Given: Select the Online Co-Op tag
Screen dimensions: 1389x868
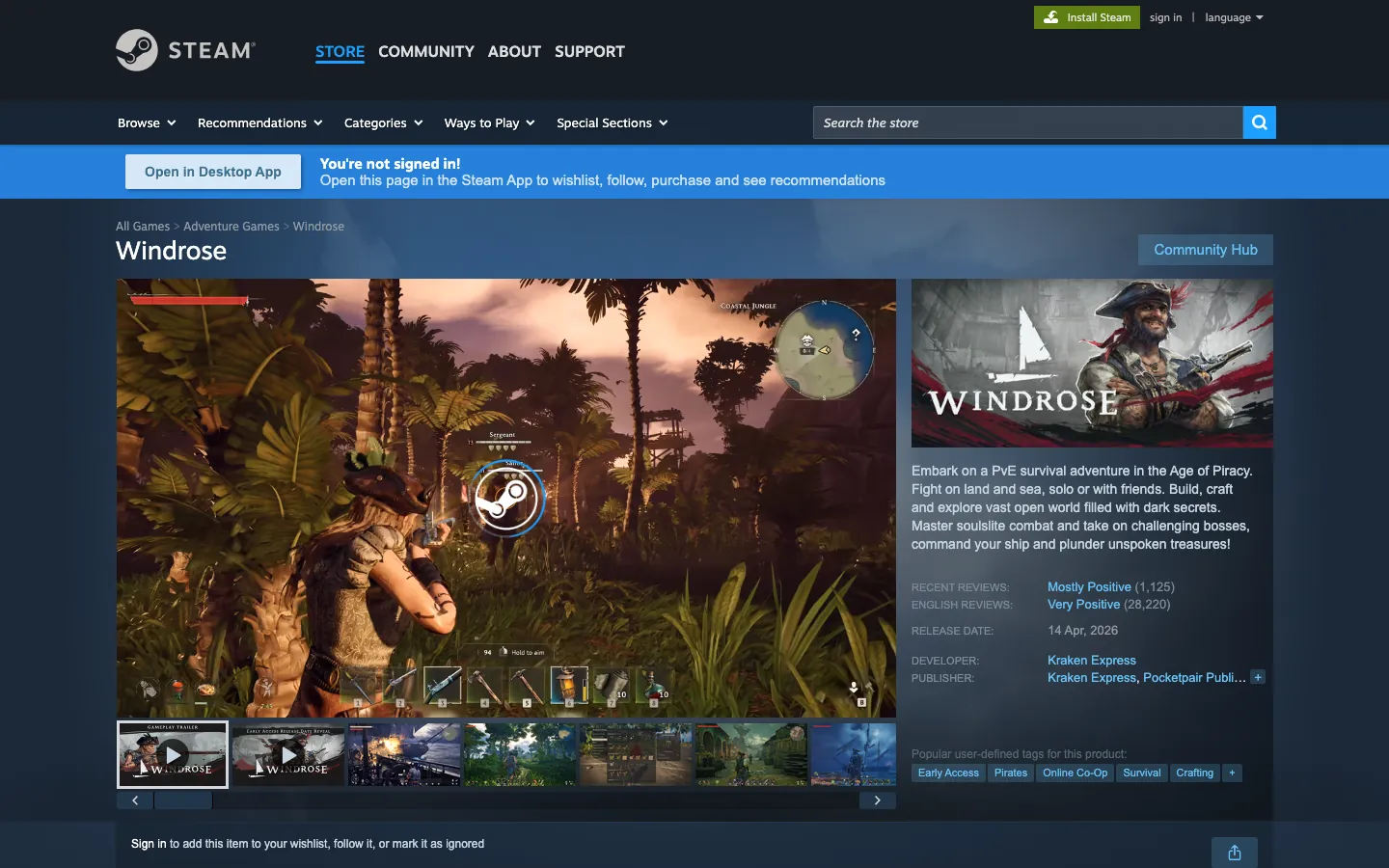Looking at the screenshot, I should pos(1075,773).
